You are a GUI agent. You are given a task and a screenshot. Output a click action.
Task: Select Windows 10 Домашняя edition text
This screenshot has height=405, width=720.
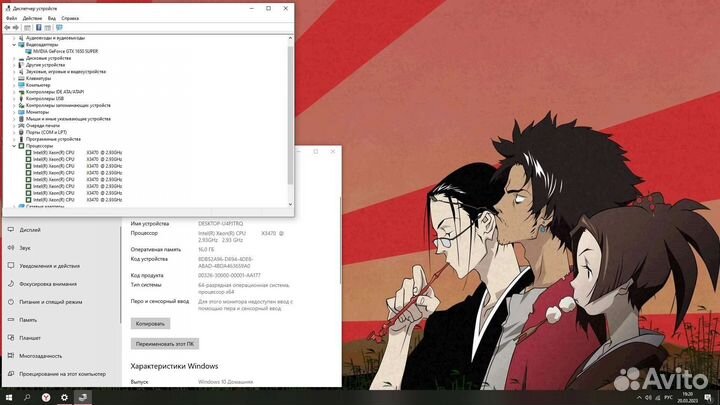[x=225, y=382]
